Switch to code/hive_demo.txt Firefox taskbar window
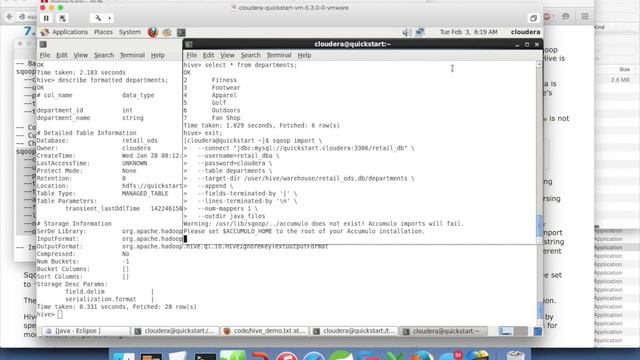This screenshot has height=360, width=640. (x=264, y=331)
